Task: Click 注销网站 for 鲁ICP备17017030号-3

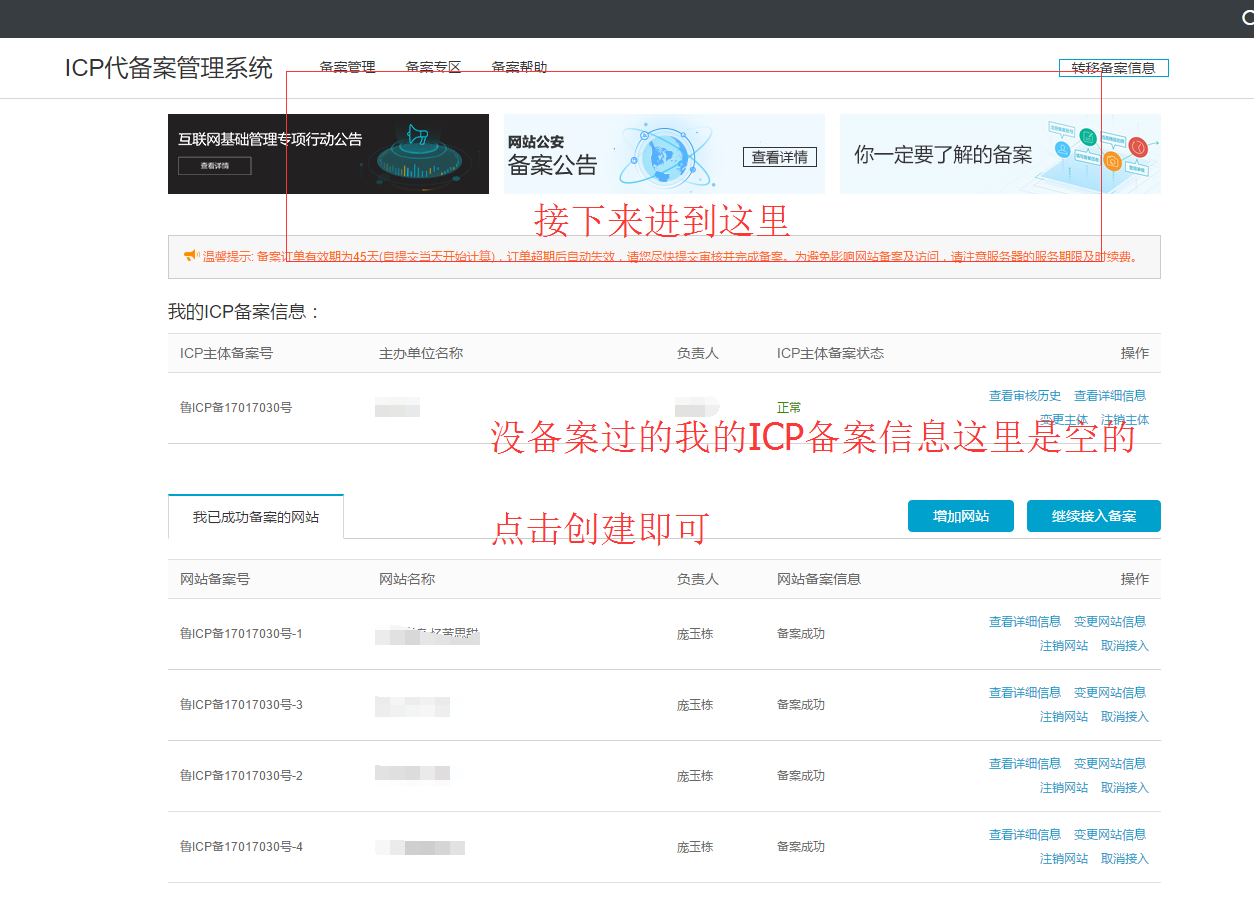Action: [x=1064, y=717]
